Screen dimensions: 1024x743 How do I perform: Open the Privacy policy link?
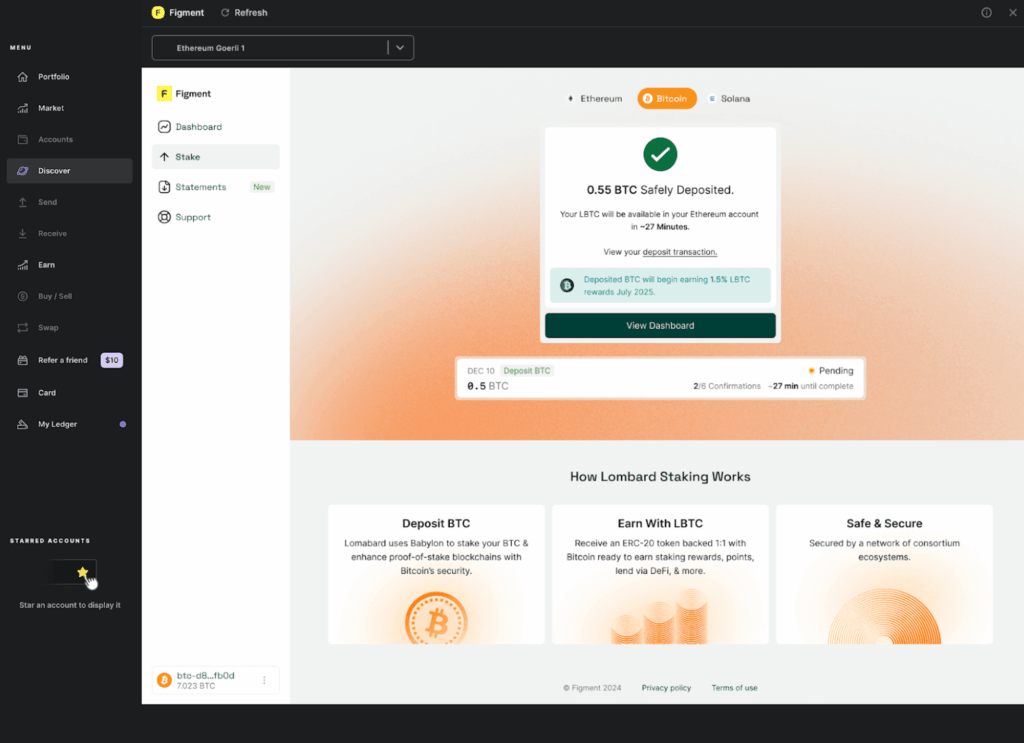click(x=666, y=688)
